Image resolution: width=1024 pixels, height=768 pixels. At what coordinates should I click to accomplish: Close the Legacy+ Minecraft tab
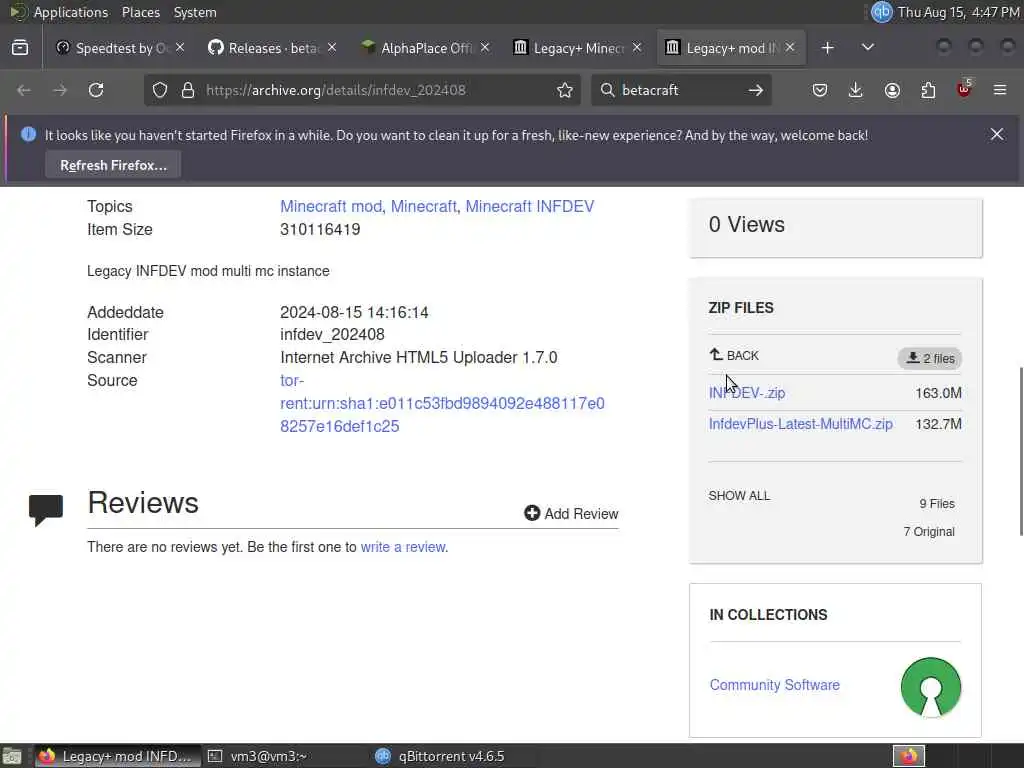(x=637, y=48)
